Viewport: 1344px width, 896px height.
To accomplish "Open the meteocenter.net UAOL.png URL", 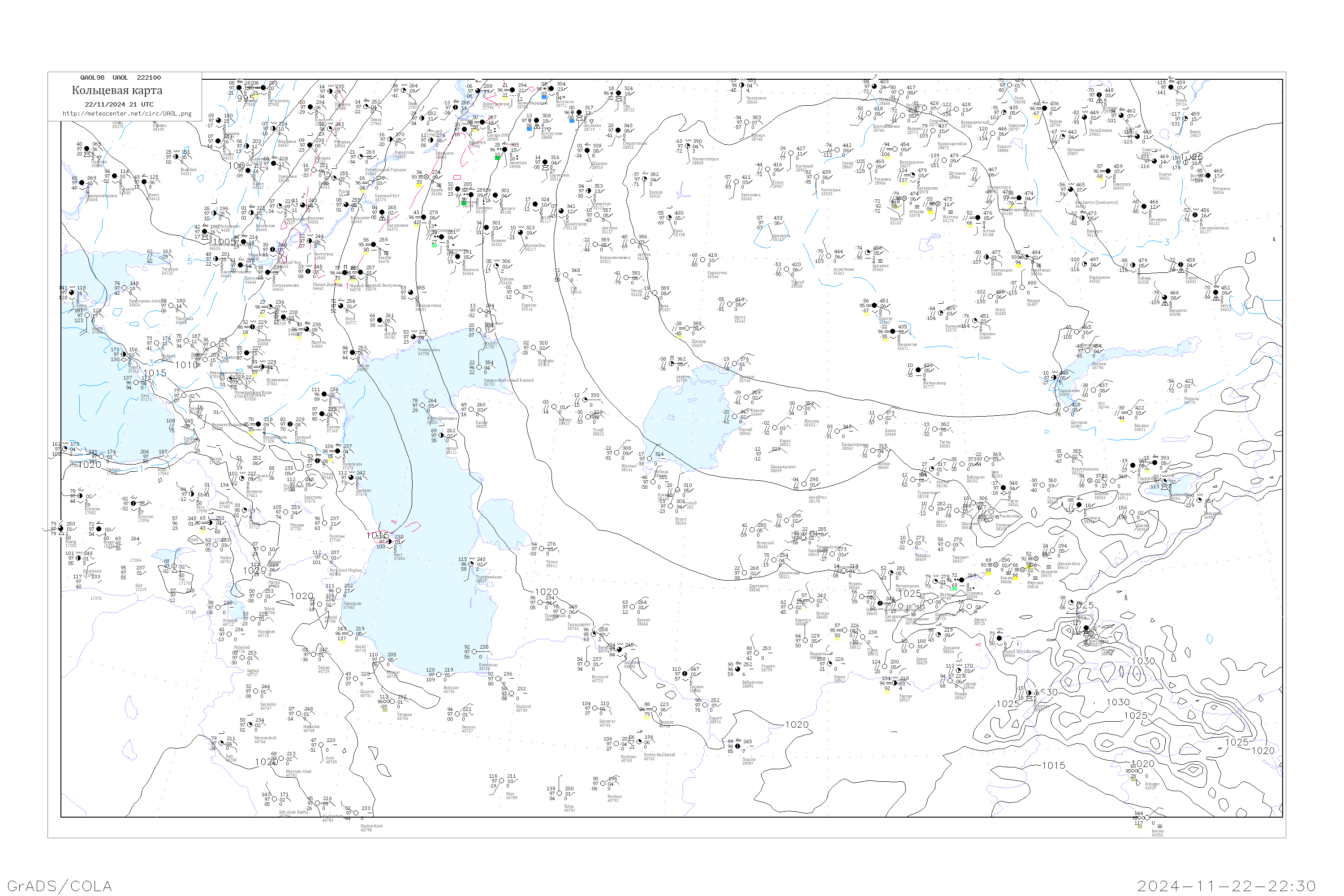I will [x=127, y=114].
